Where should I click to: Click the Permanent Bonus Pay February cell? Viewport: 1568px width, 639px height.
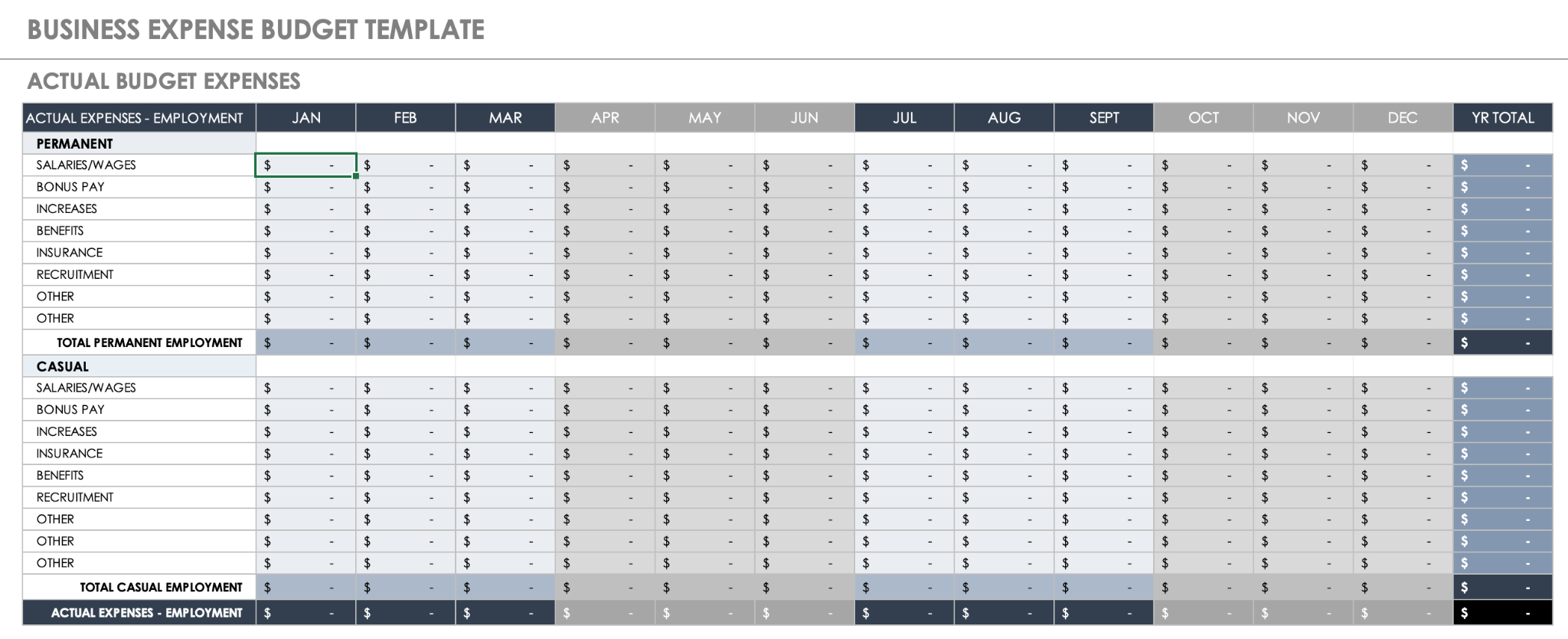(x=405, y=187)
